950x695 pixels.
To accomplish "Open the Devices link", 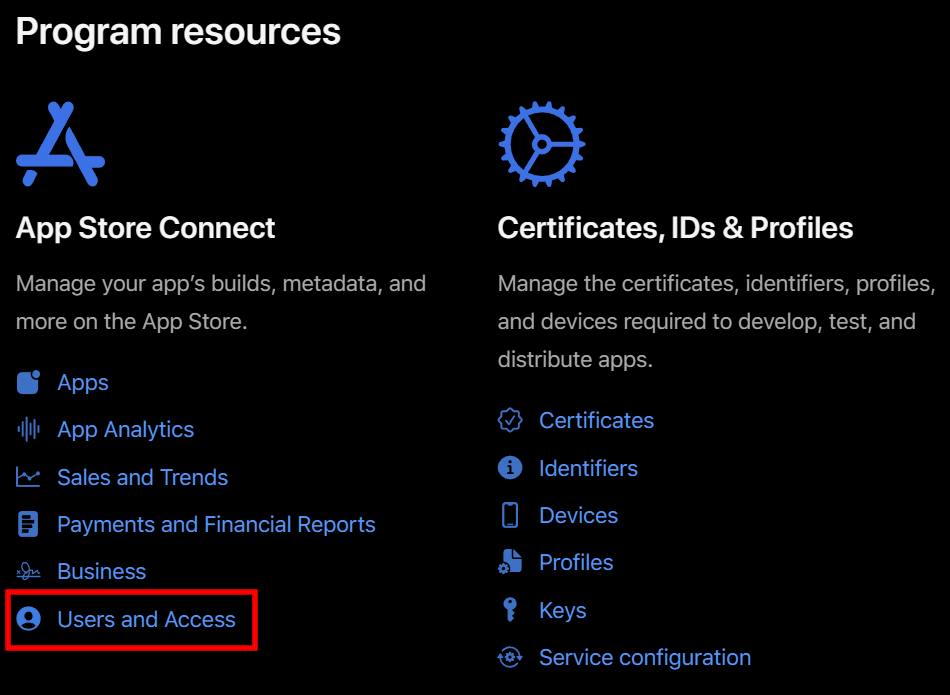I will point(579,515).
